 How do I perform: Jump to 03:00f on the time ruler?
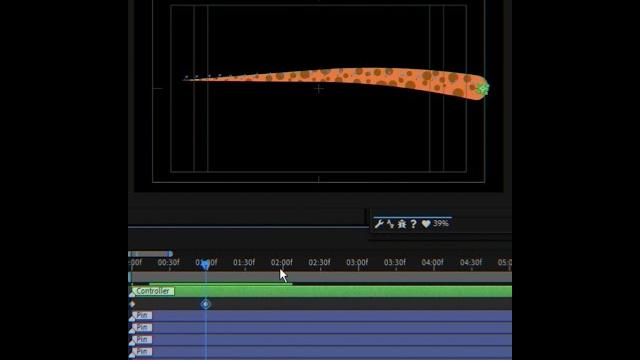(x=357, y=262)
